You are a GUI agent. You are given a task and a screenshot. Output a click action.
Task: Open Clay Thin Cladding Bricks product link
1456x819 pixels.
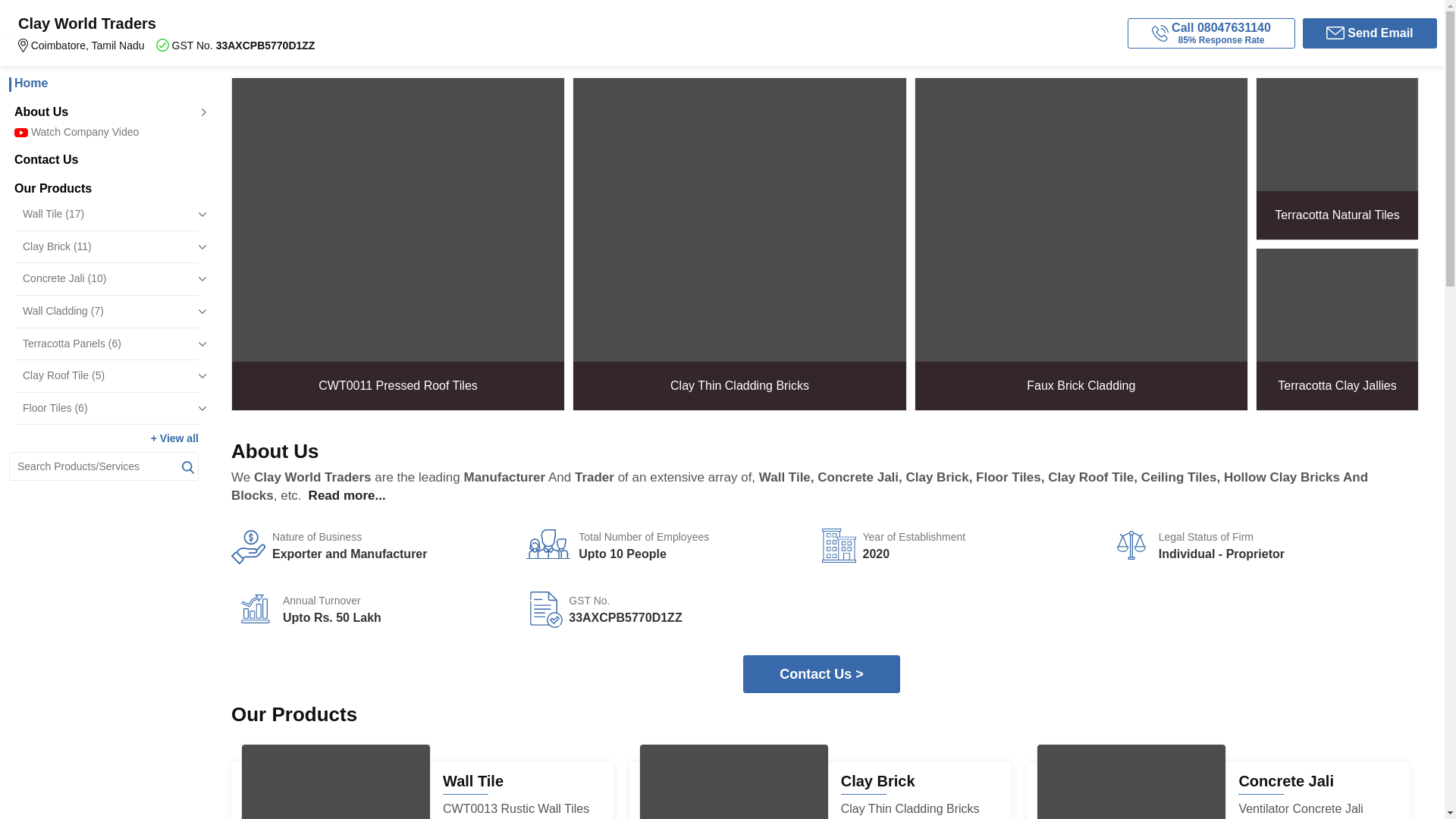(910, 809)
